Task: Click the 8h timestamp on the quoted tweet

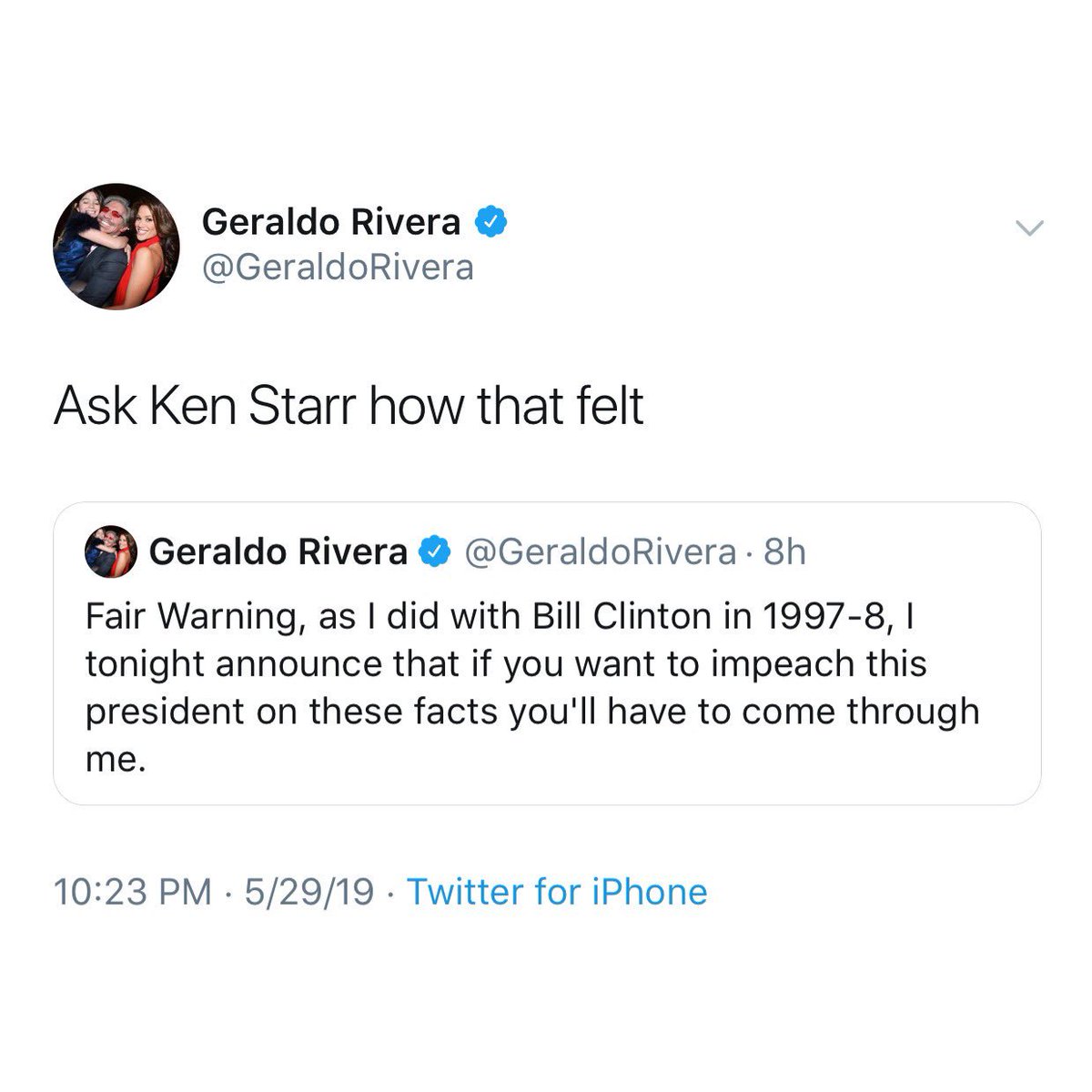Action: [x=784, y=551]
